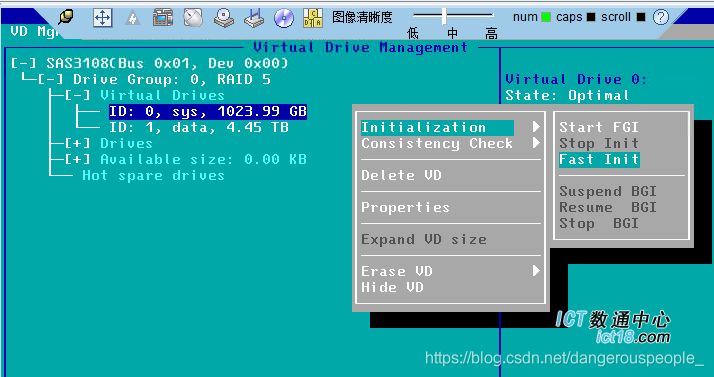Expand the Drives node

[x=78, y=144]
